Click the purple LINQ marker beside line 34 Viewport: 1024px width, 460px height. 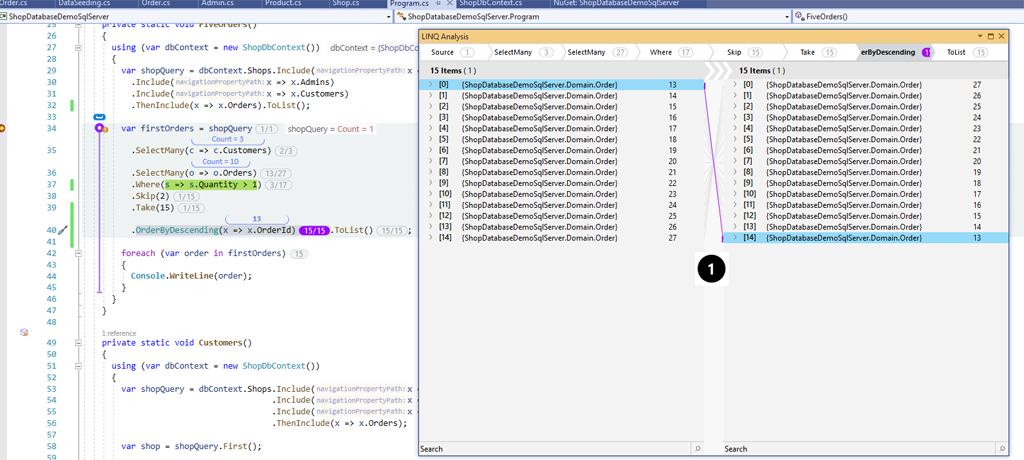tap(99, 129)
